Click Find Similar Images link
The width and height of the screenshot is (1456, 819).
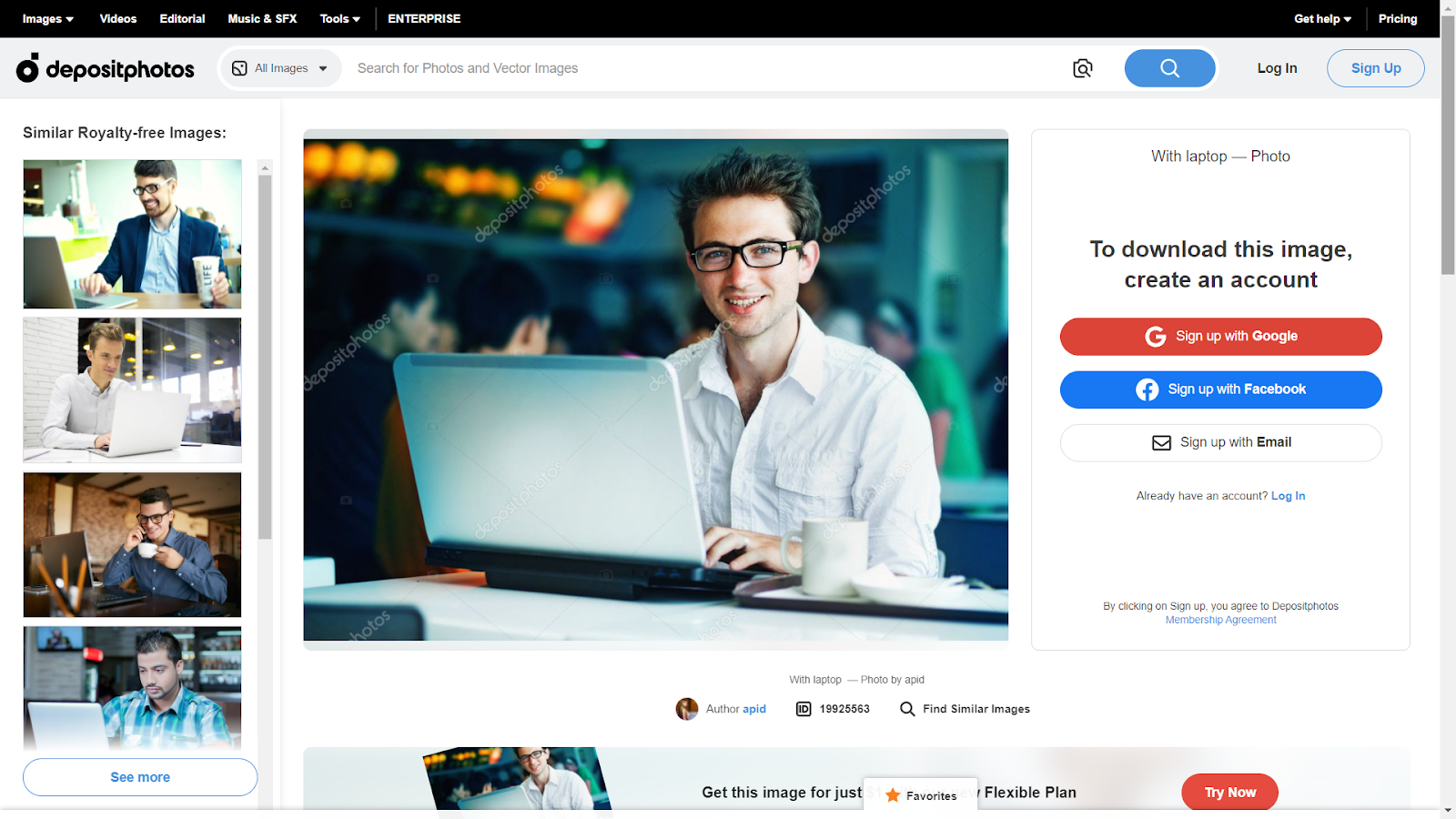point(976,709)
